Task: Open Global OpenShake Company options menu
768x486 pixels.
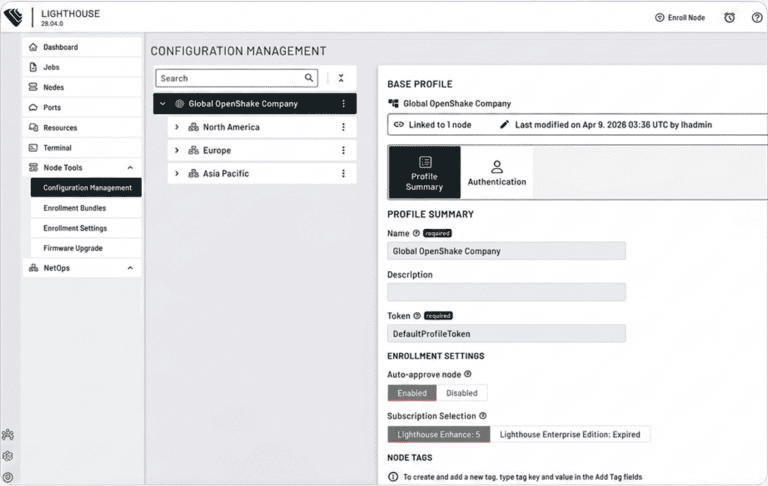Action: pos(343,104)
